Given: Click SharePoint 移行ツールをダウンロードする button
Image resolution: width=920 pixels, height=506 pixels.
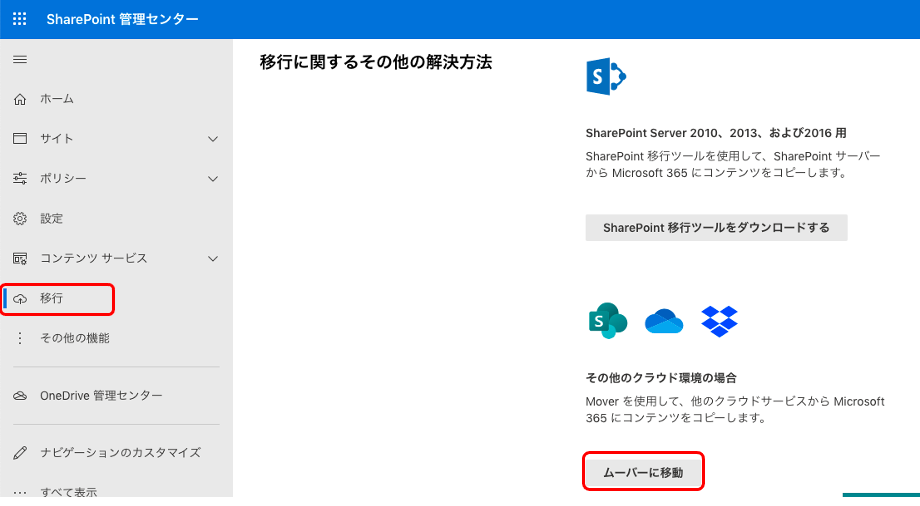Looking at the screenshot, I should pyautogui.click(x=716, y=228).
